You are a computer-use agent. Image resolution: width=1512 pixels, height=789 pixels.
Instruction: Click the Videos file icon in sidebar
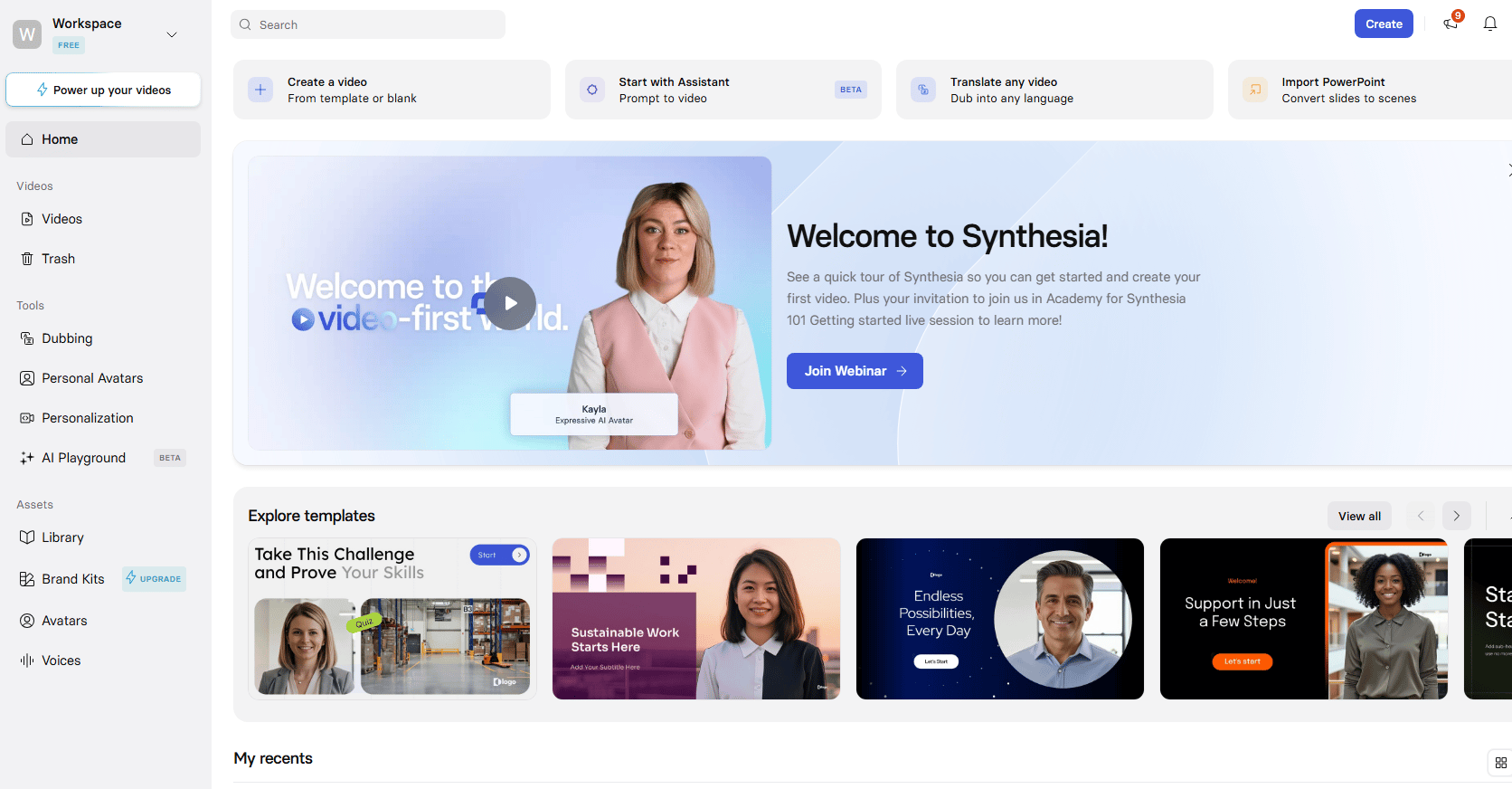pyautogui.click(x=27, y=219)
